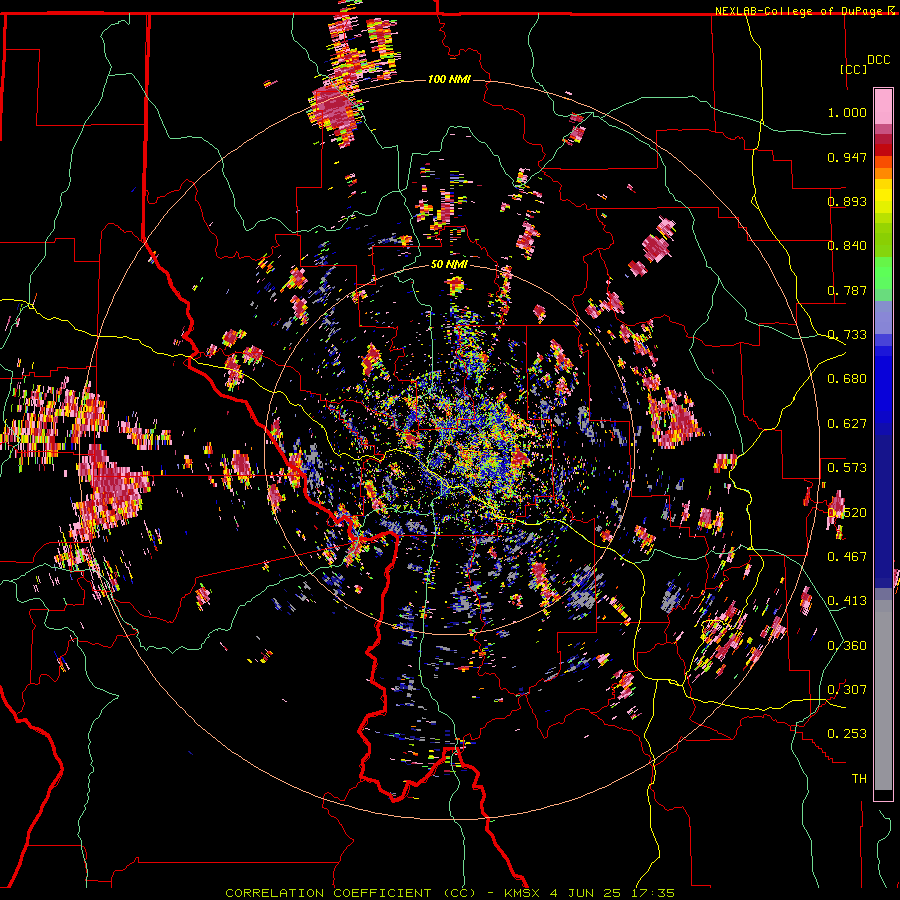Screen dimensions: 900x900
Task: Click the Correlation Coefficient KMSX caption text
Action: [450, 893]
